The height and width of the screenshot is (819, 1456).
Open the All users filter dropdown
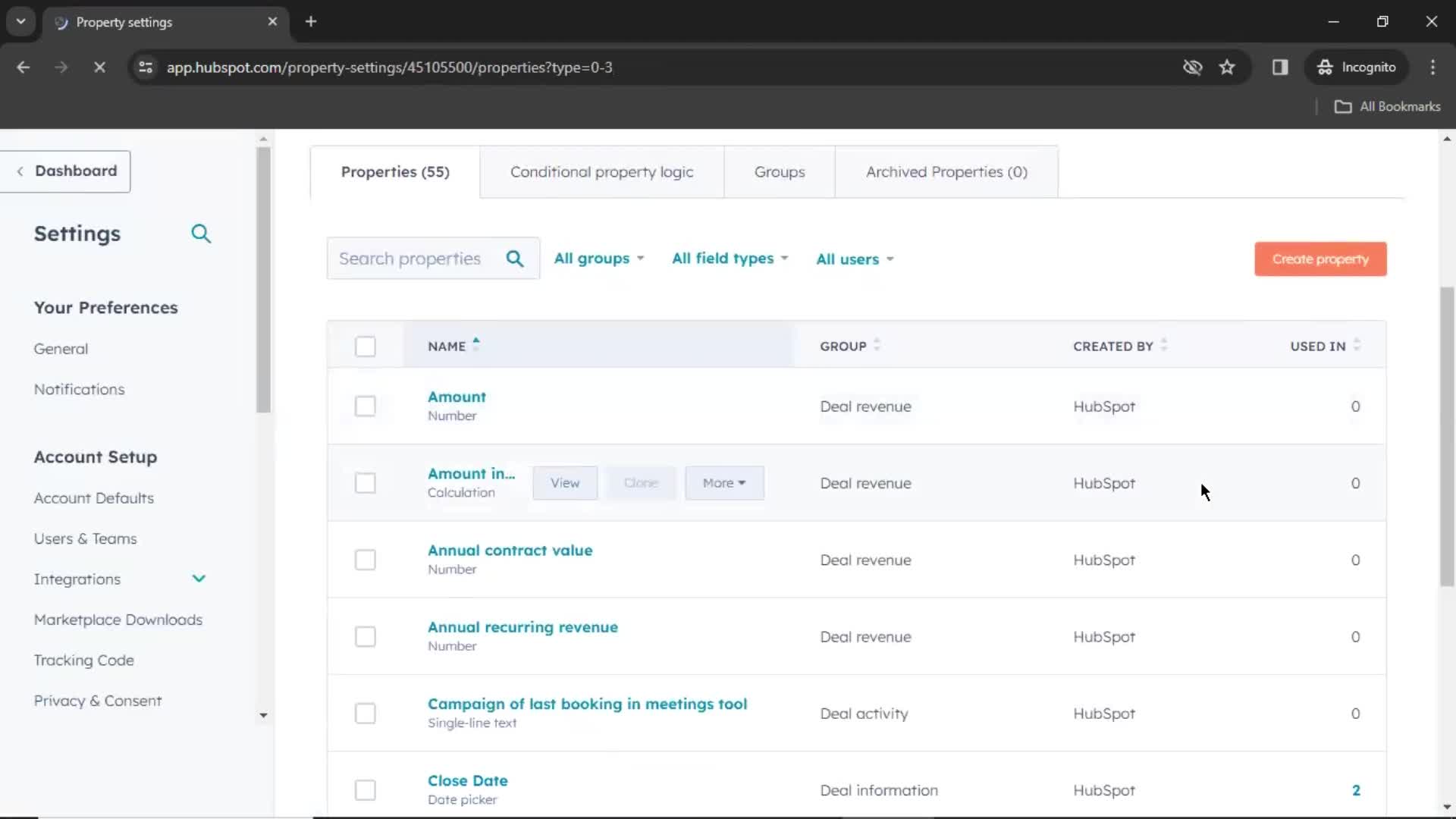pos(855,259)
